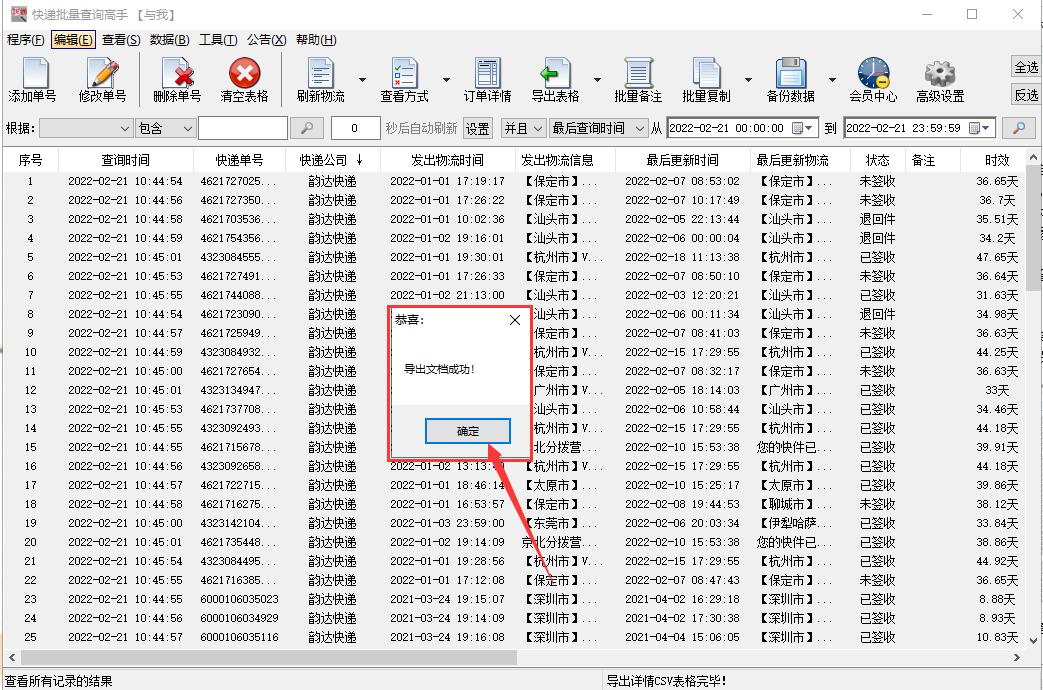Screen dimensions: 1043x690
Task: Click the horizontal scrollbar right arrow
Action: [1016, 657]
